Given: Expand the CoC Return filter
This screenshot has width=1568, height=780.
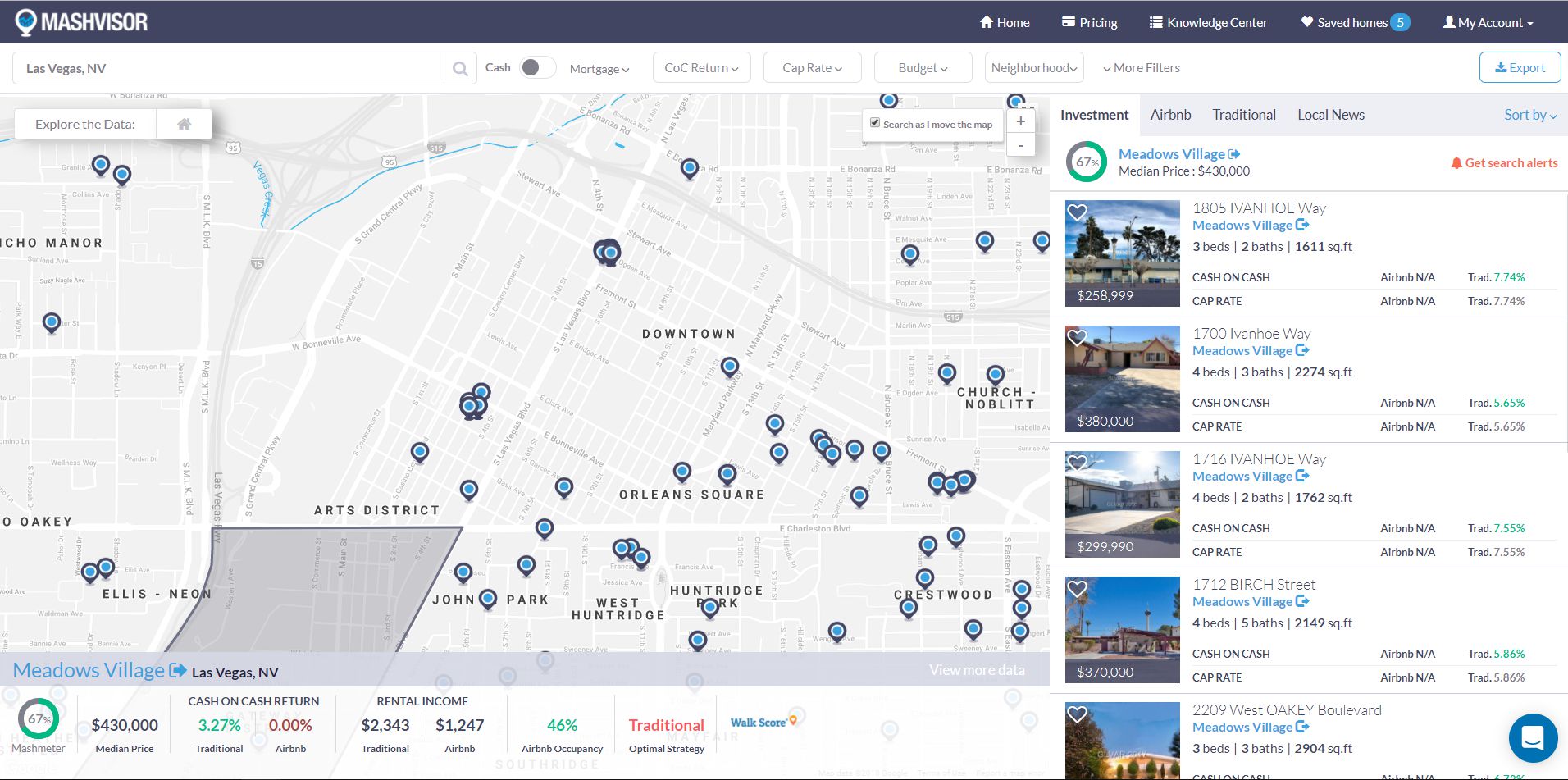Looking at the screenshot, I should (x=701, y=67).
